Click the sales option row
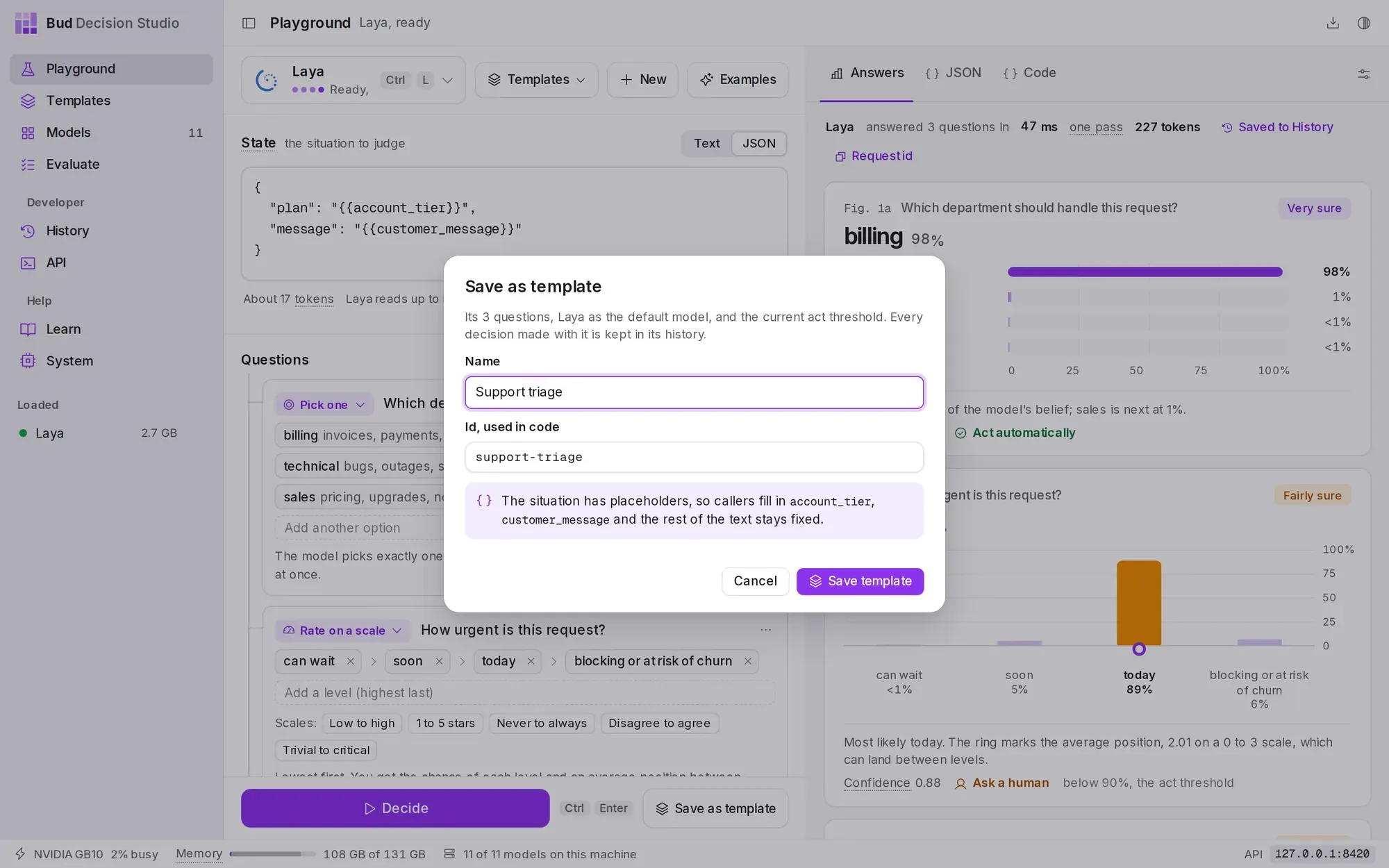This screenshot has height=868, width=1389. (x=360, y=497)
